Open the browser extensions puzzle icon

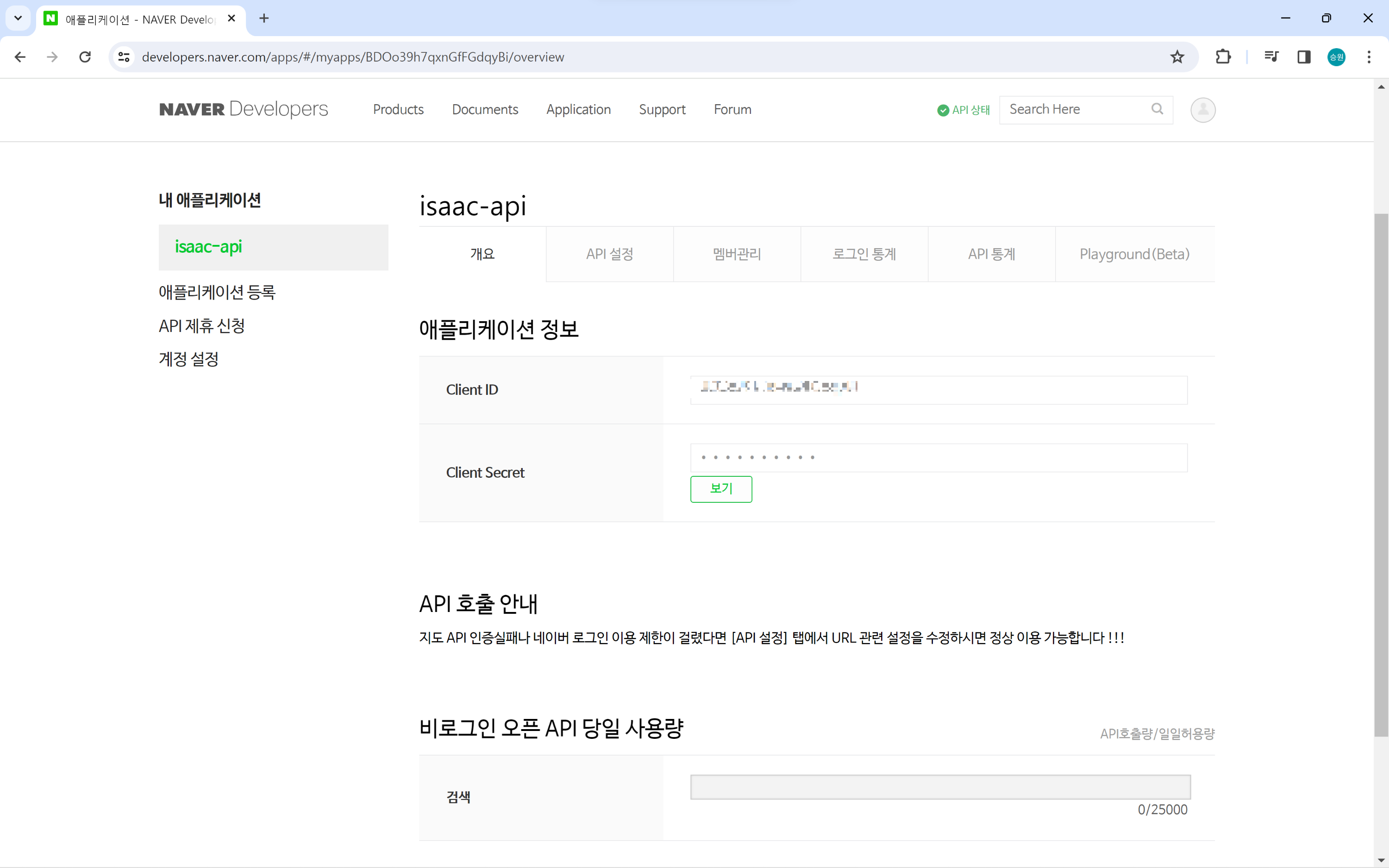click(x=1223, y=57)
